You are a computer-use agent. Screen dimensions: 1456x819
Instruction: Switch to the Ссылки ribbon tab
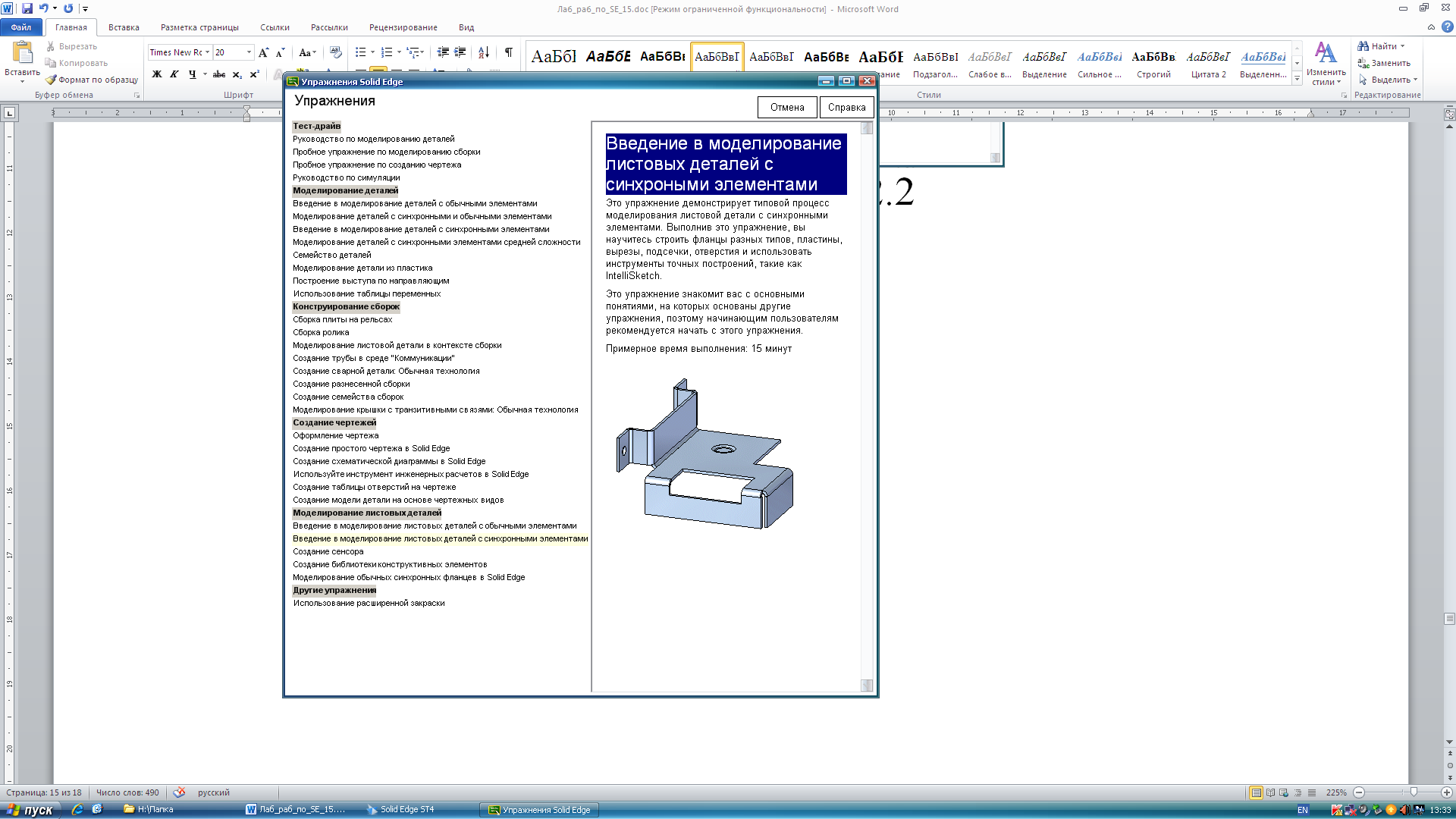(275, 27)
